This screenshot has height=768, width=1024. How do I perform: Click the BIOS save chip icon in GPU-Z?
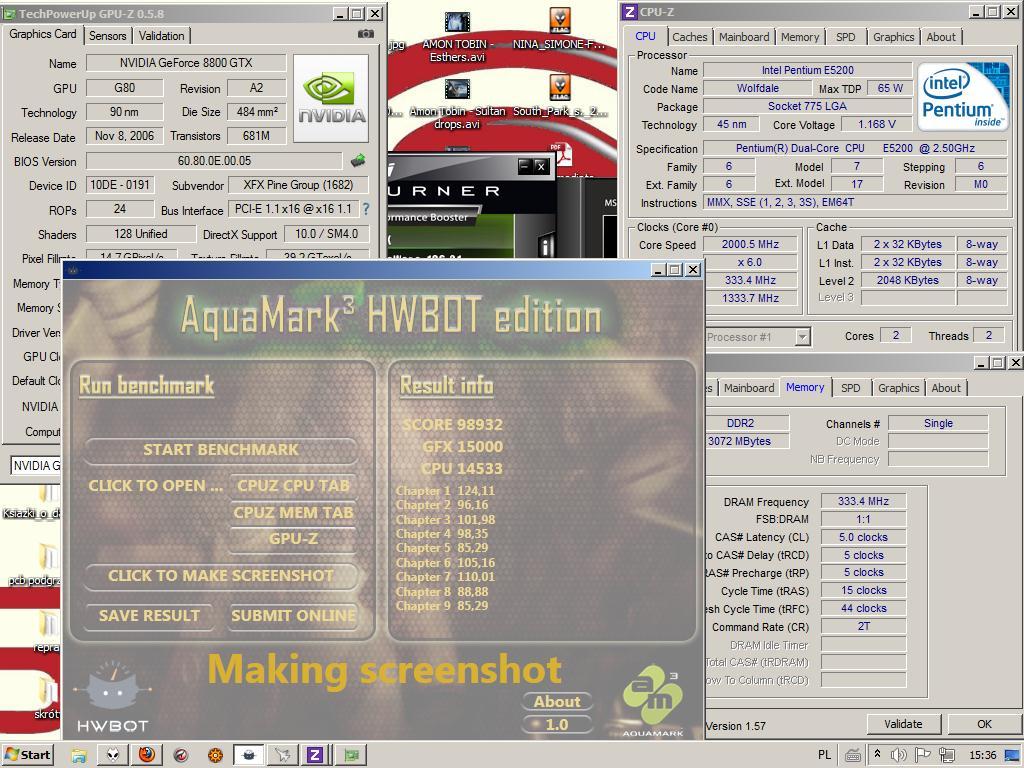358,160
